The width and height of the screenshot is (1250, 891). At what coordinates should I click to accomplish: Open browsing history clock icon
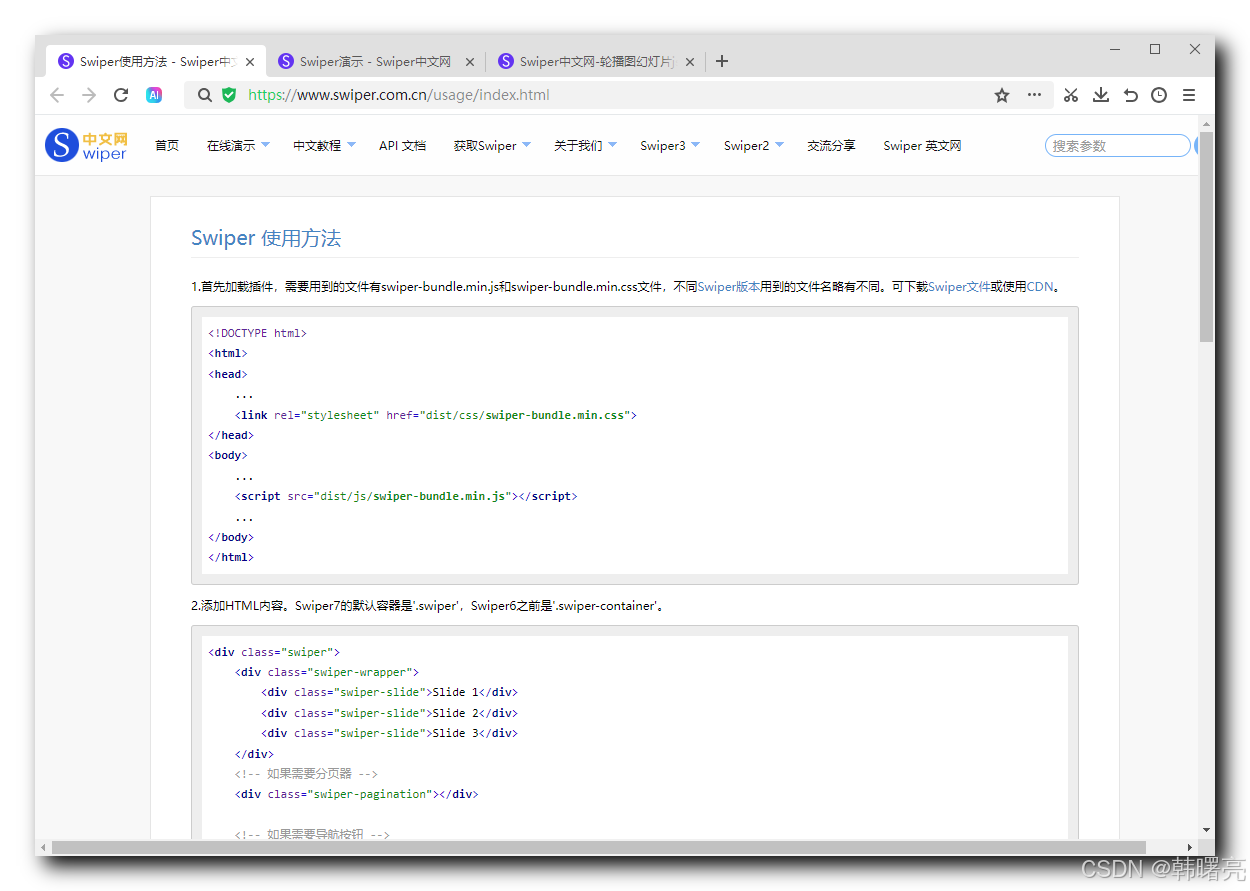1159,95
